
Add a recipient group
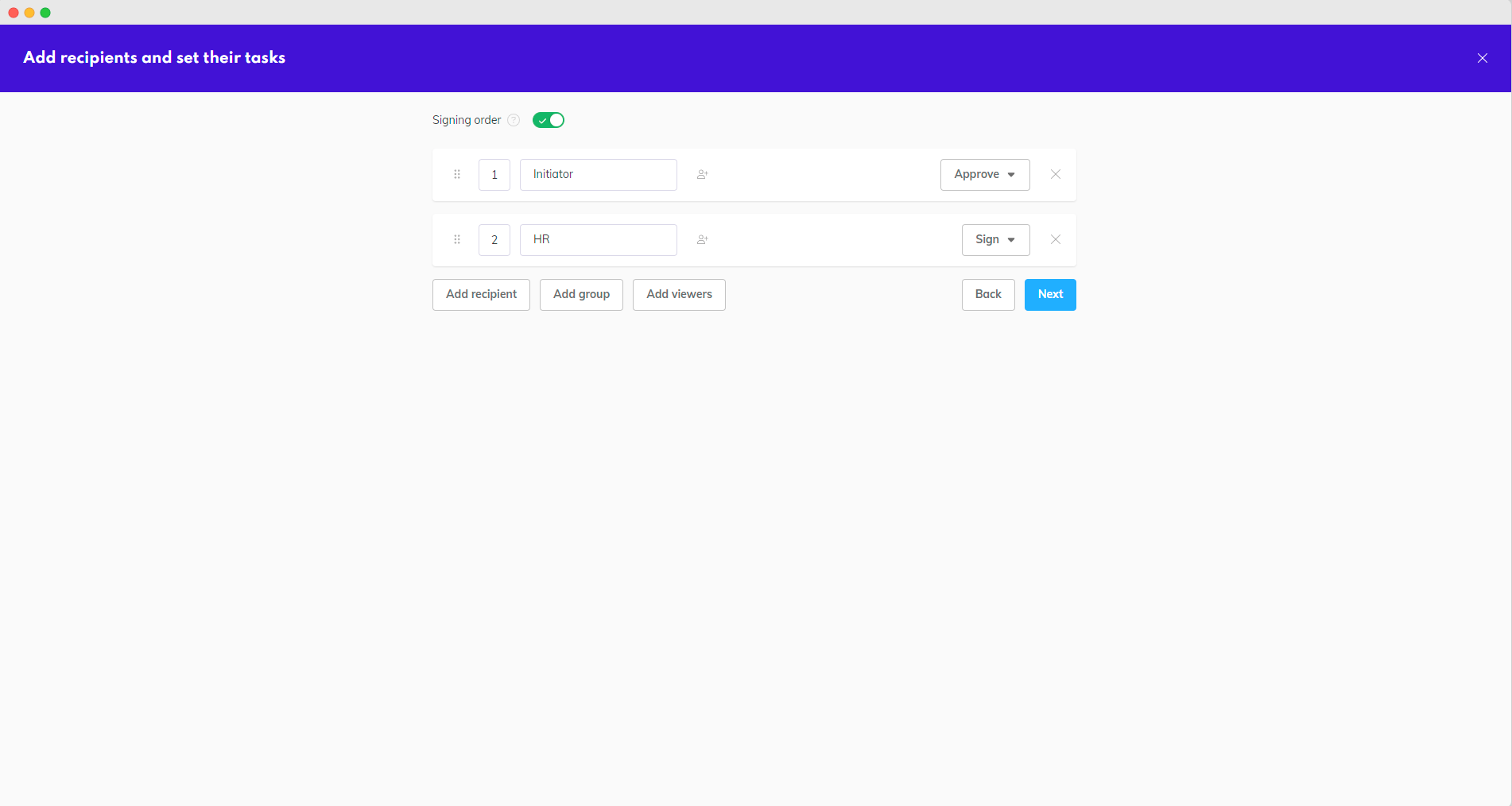[x=580, y=294]
